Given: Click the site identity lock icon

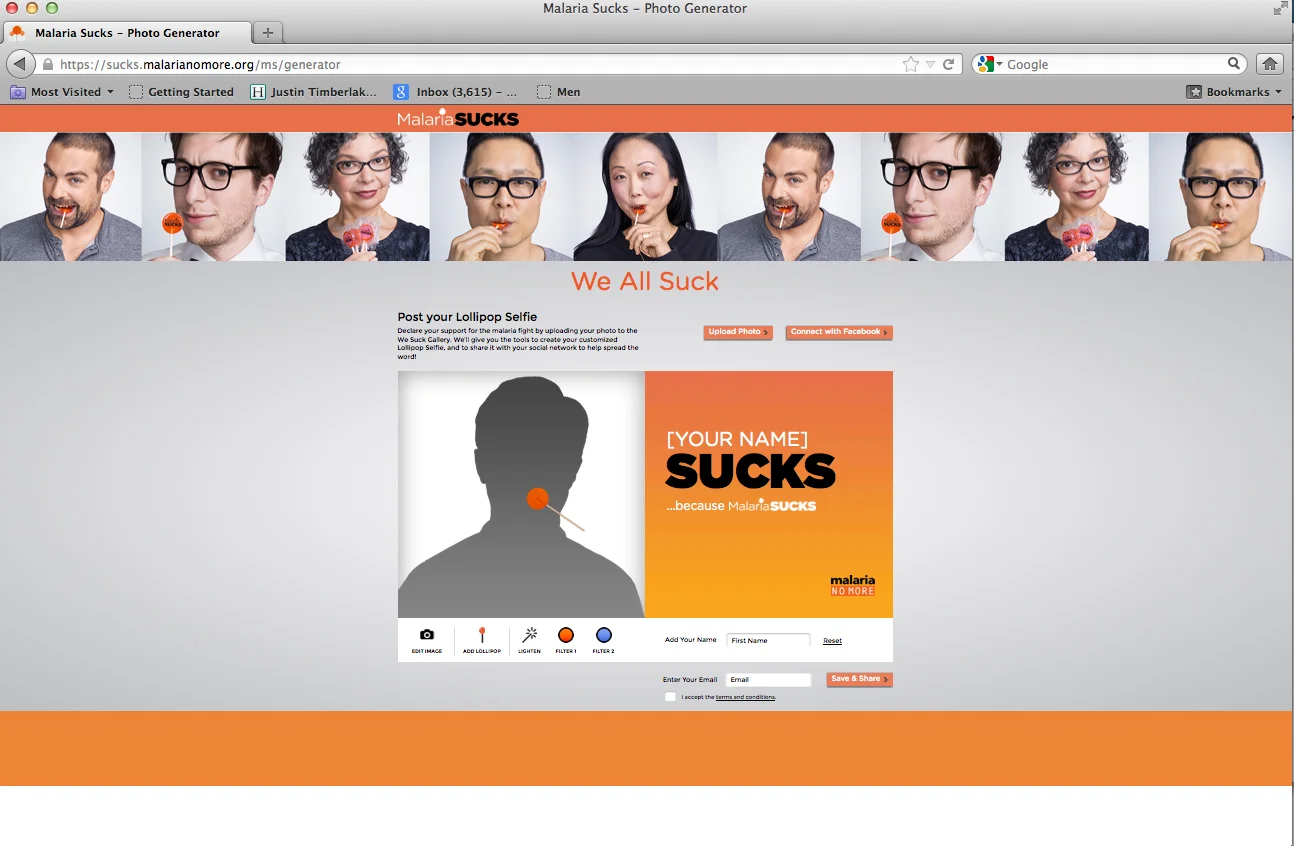Looking at the screenshot, I should [47, 64].
